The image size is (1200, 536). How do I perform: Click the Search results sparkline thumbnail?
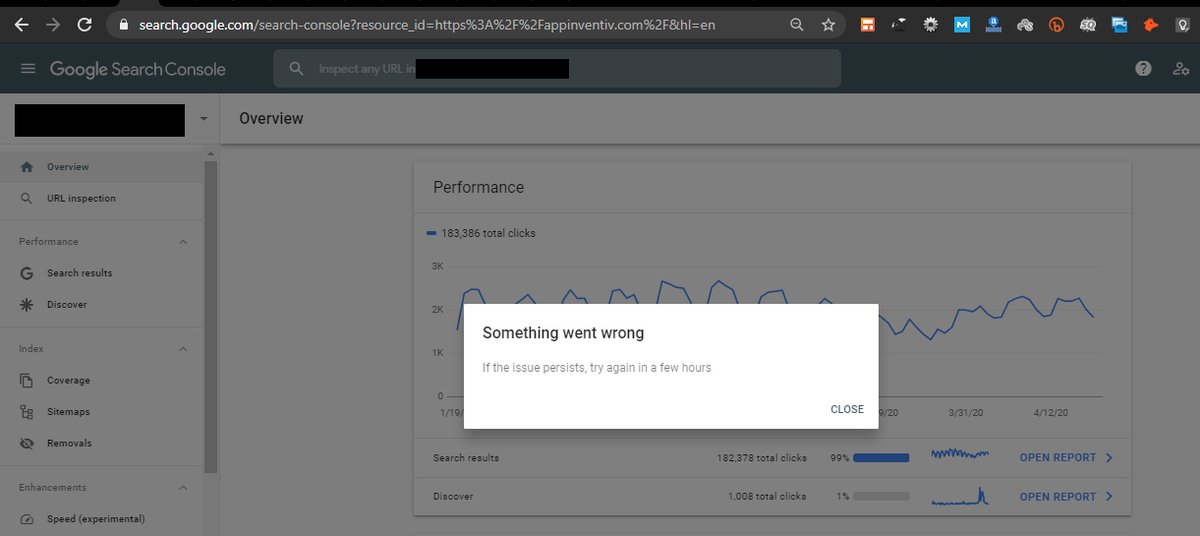tap(960, 456)
